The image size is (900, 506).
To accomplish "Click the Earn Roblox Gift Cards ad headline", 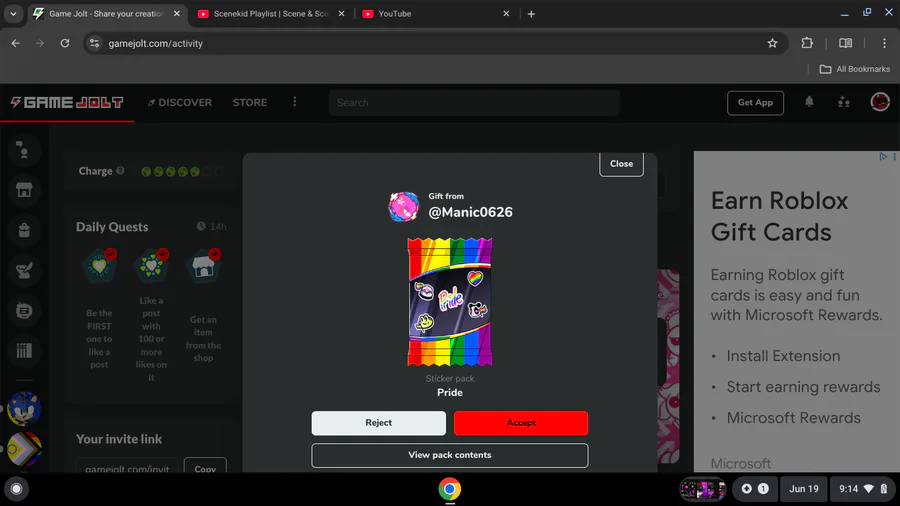I will (779, 216).
